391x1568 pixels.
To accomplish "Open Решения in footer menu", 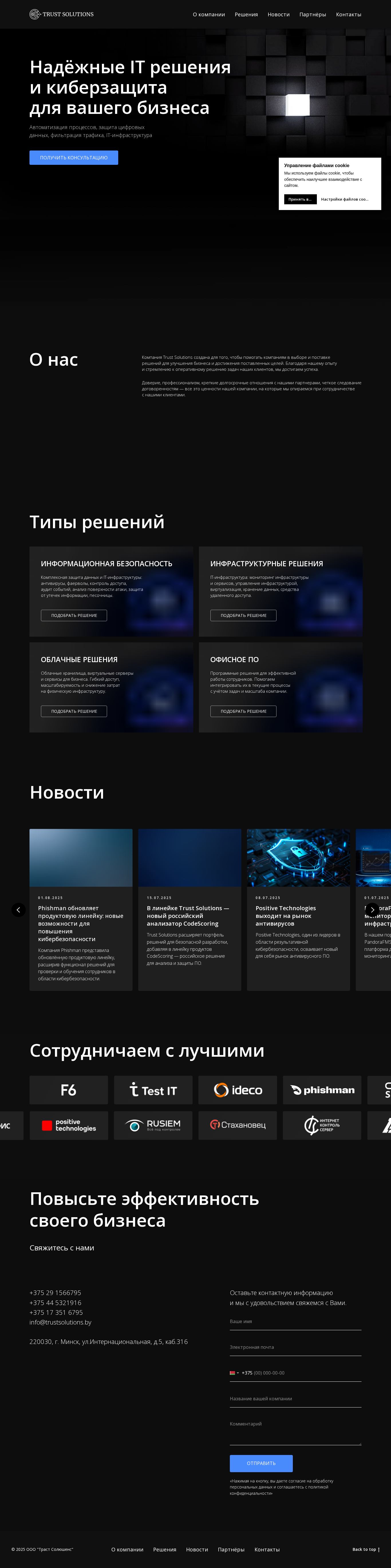I will point(164,1549).
